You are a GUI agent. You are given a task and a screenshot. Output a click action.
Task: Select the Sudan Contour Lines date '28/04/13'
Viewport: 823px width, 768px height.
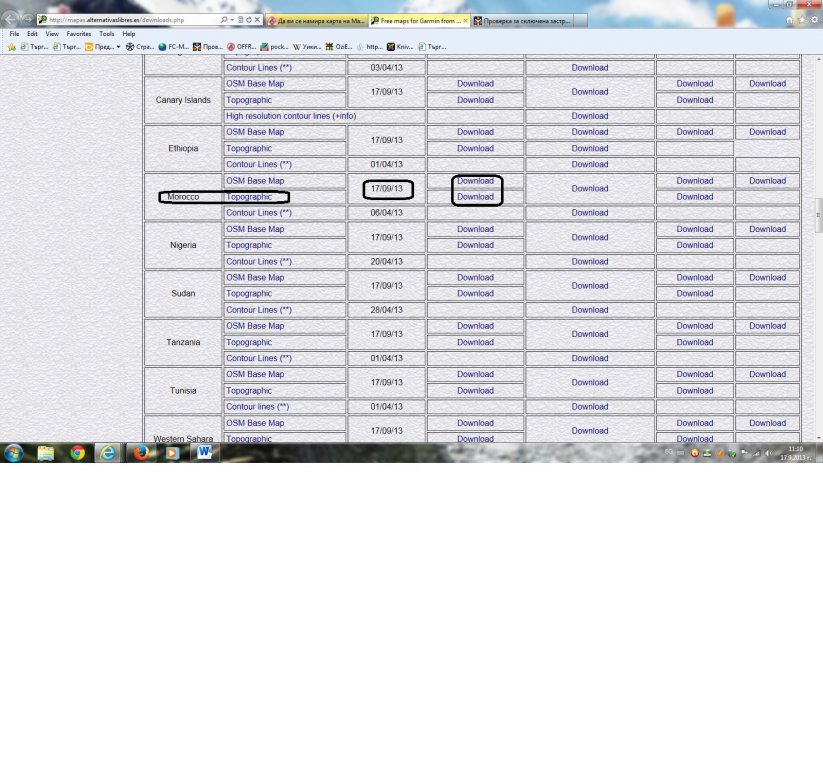[386, 310]
